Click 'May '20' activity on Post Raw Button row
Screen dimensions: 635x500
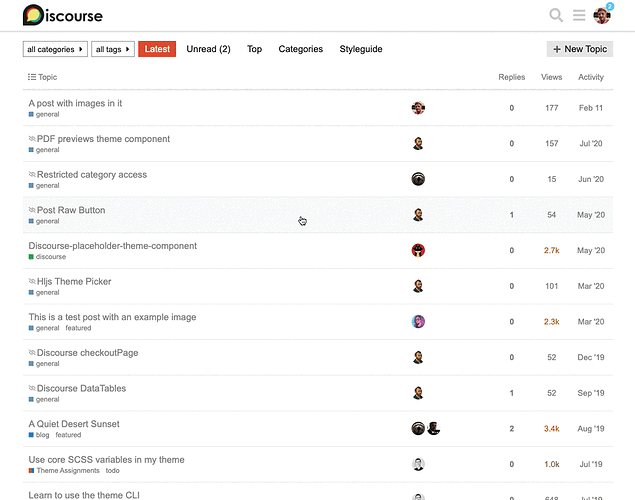(x=591, y=215)
